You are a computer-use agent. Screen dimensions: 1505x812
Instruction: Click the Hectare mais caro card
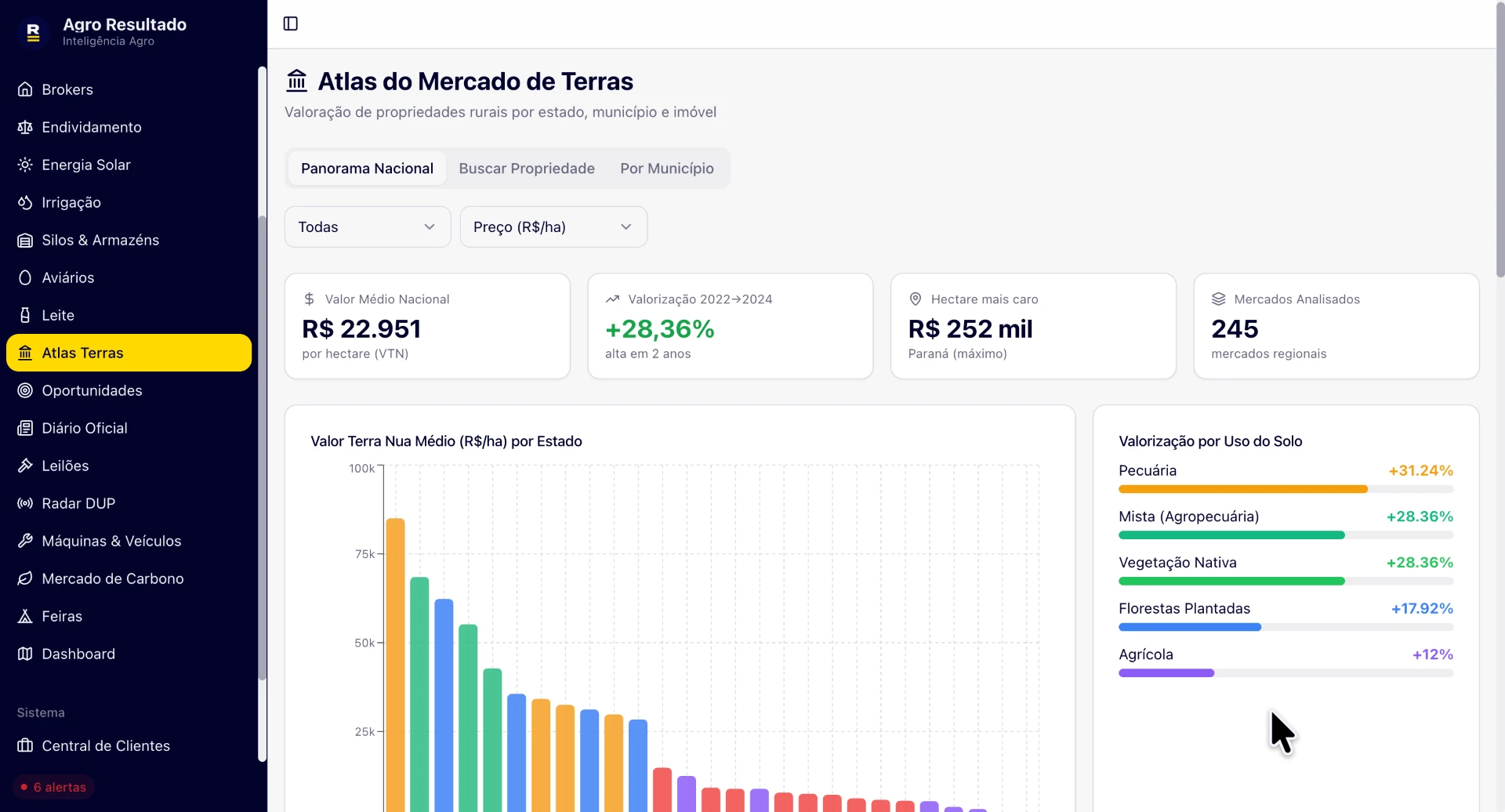[1033, 326]
